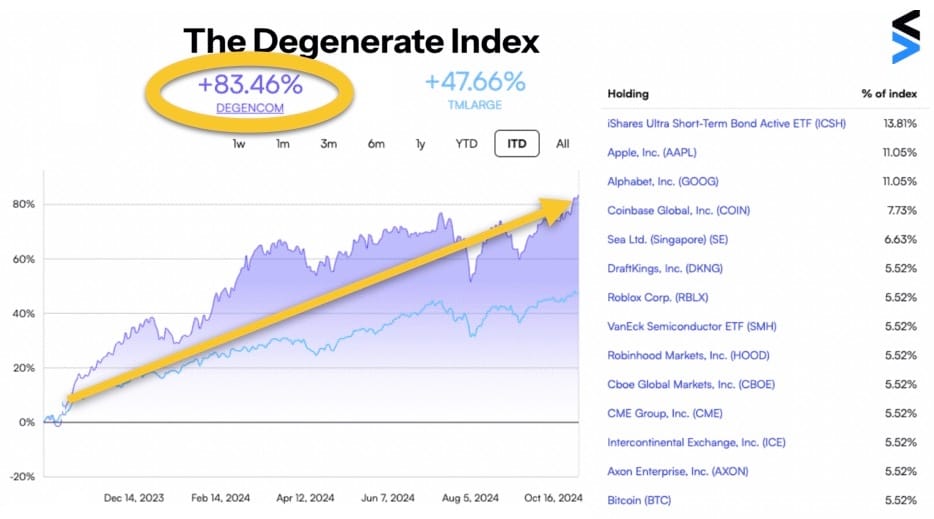Open DraftKings, Inc. (DKNG) holding
Screen dimensions: 934x519
coord(665,268)
